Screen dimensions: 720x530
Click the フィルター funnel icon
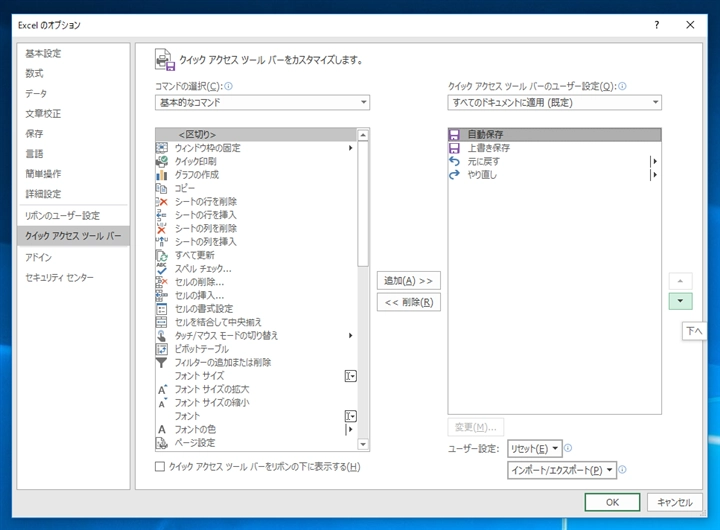(162, 362)
